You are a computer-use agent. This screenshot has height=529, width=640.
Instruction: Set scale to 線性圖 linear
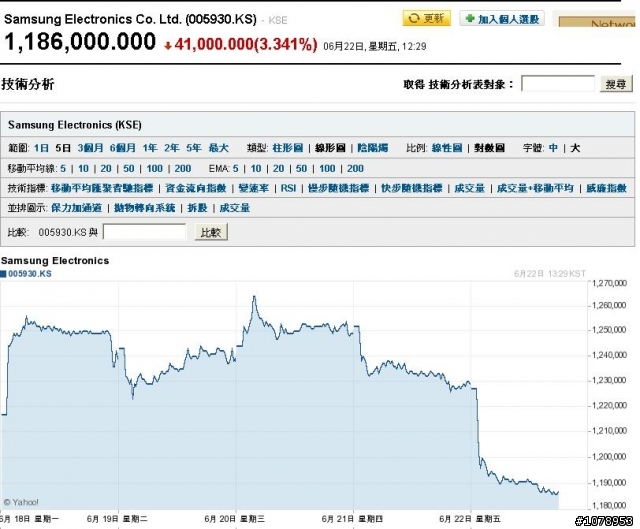[x=447, y=148]
